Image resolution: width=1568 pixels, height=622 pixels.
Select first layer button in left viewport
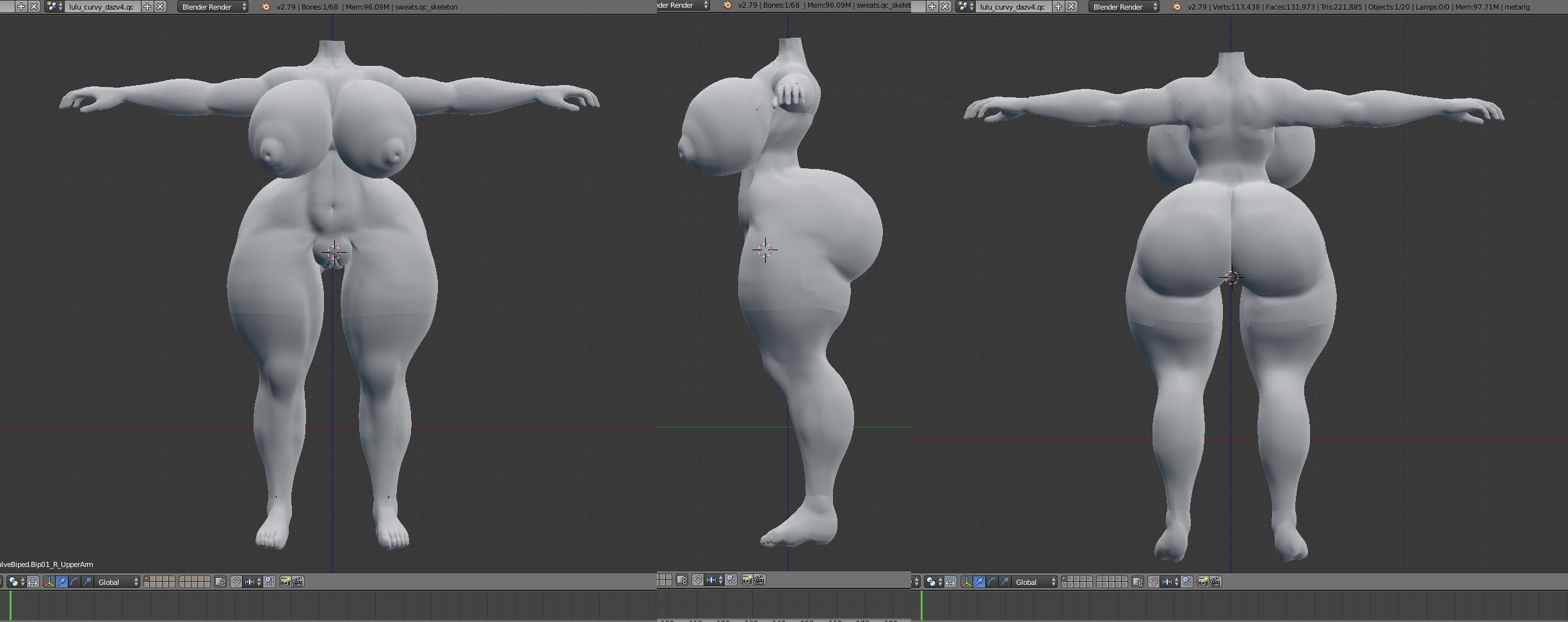click(147, 579)
